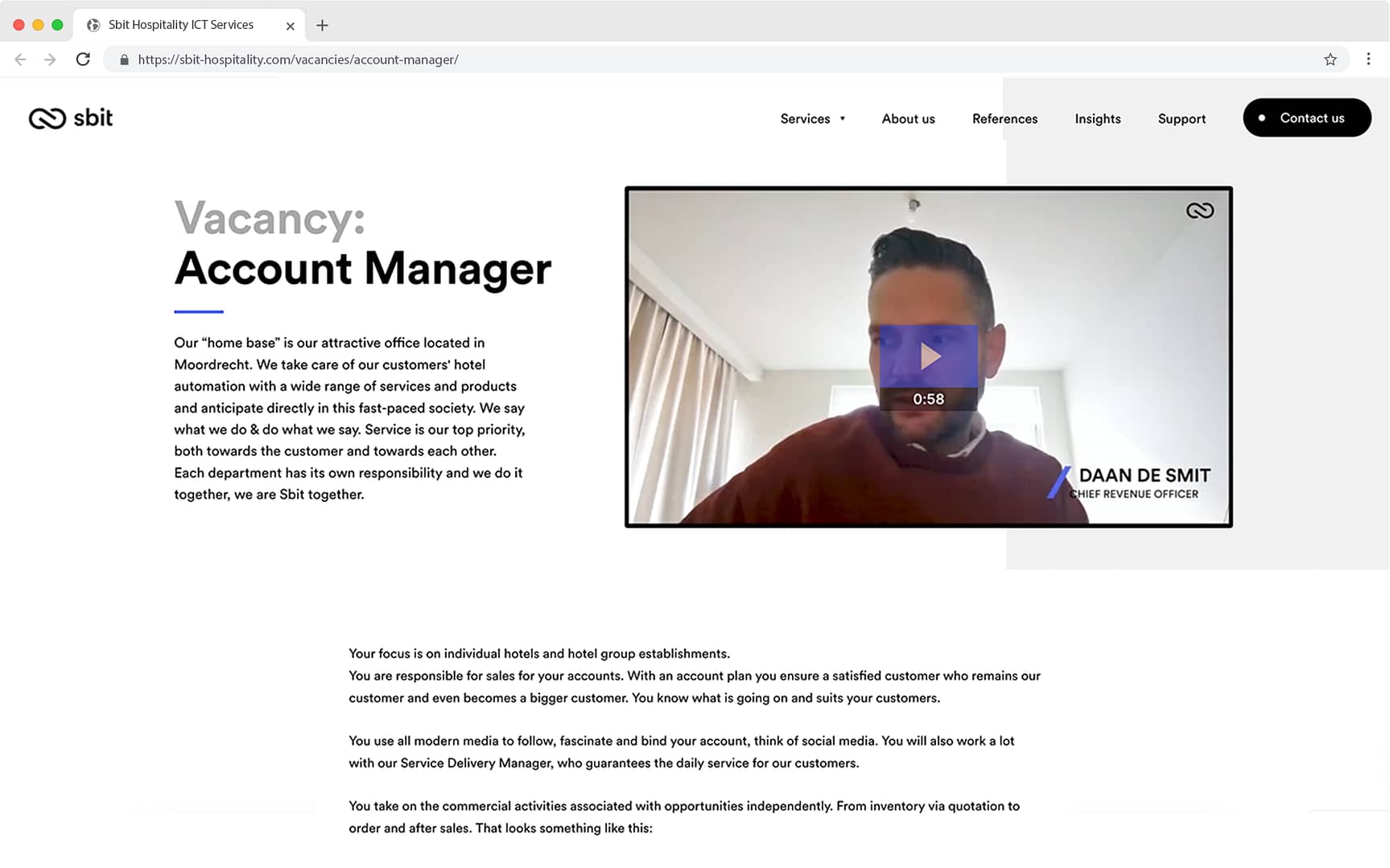The width and height of the screenshot is (1390, 868).
Task: Play the Daan de Smit video
Action: 929,356
